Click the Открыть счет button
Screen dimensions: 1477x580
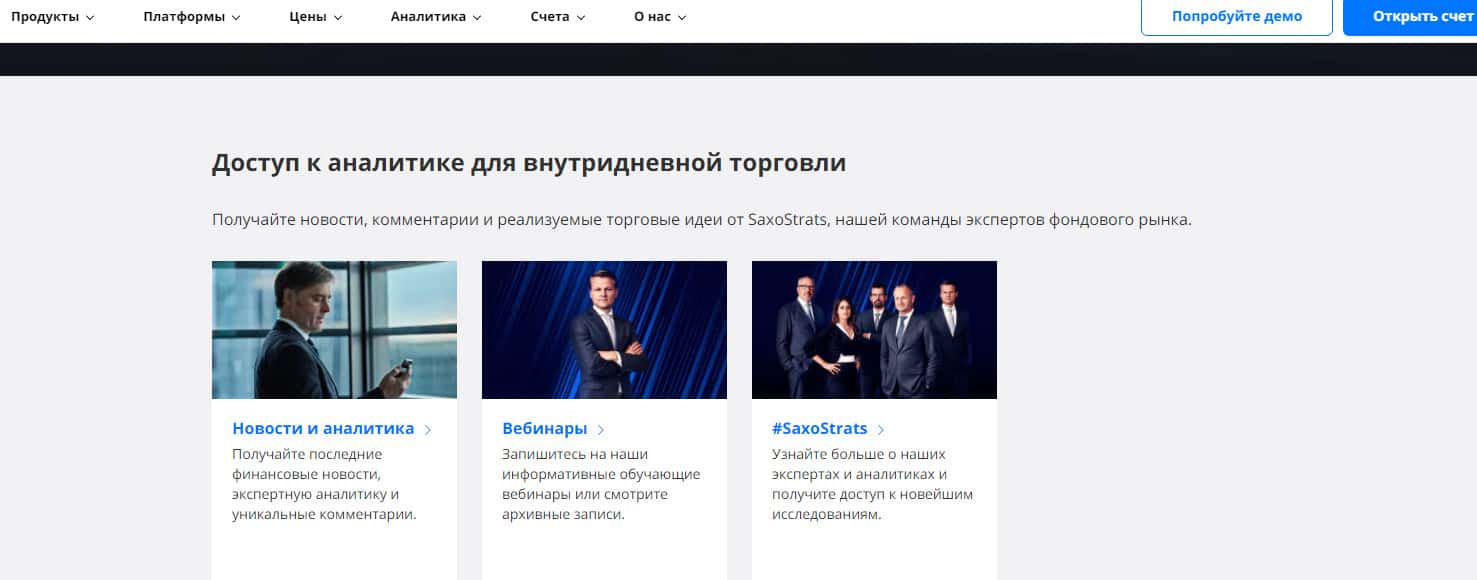[1410, 17]
